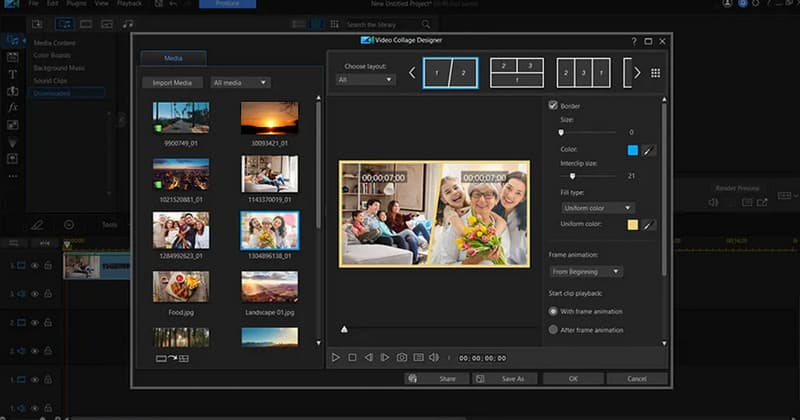
Task: Select the two-frame diagonal layout
Action: [x=451, y=73]
